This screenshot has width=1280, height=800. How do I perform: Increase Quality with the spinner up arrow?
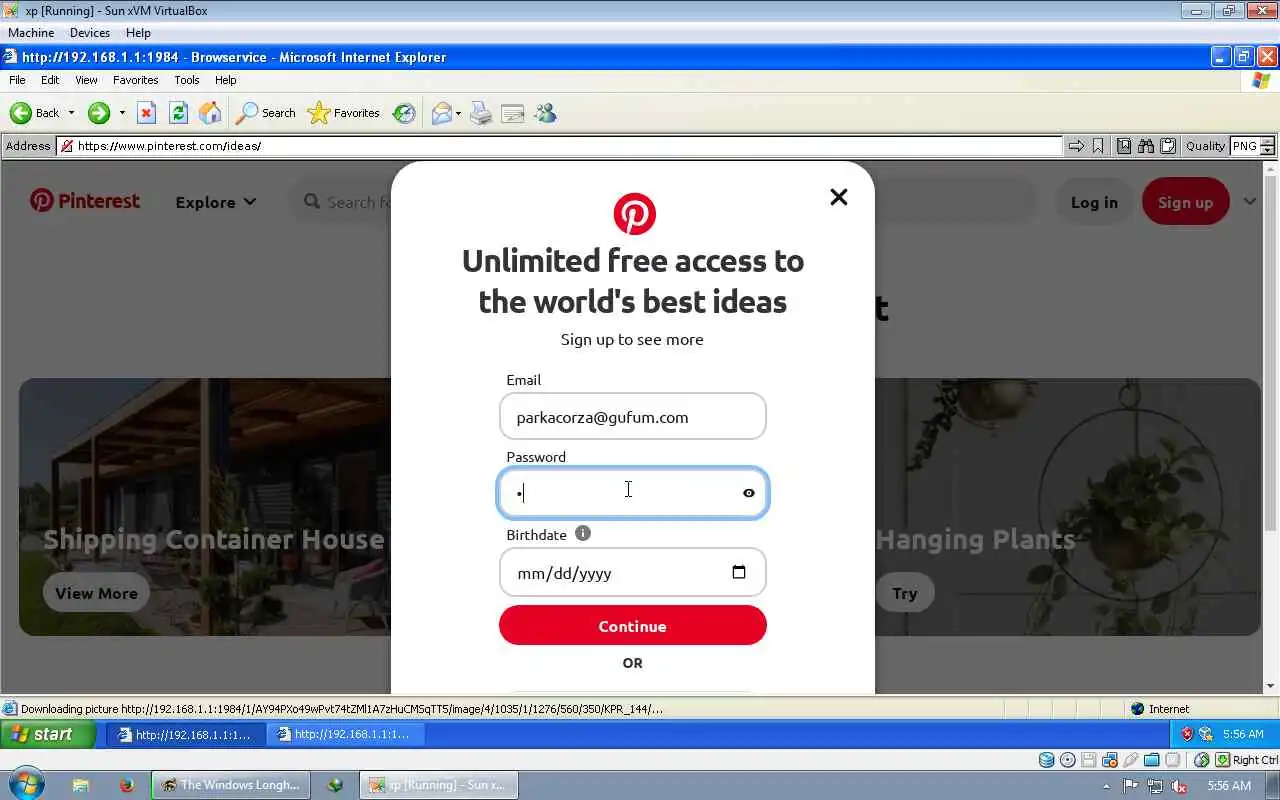1267,142
